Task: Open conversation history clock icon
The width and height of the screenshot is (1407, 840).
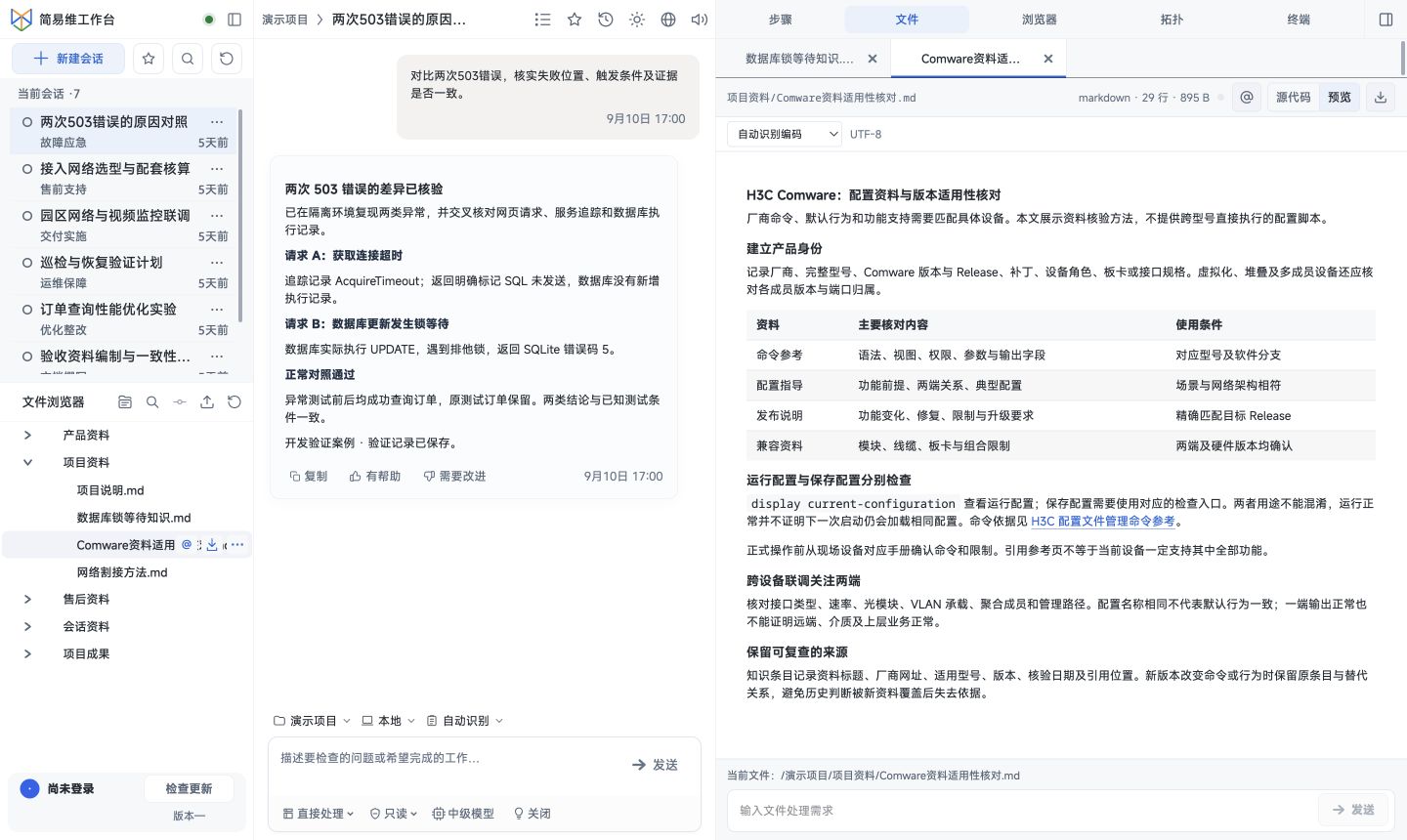Action: [x=606, y=20]
